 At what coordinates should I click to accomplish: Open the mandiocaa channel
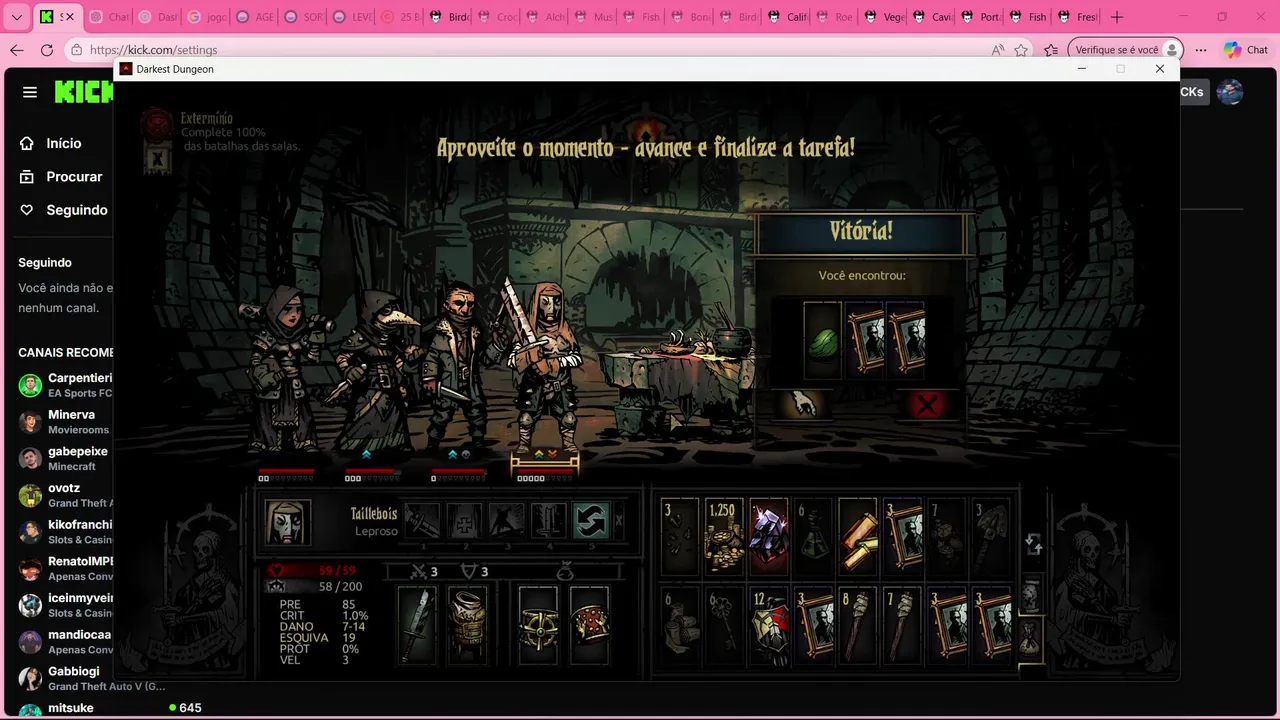point(64,642)
